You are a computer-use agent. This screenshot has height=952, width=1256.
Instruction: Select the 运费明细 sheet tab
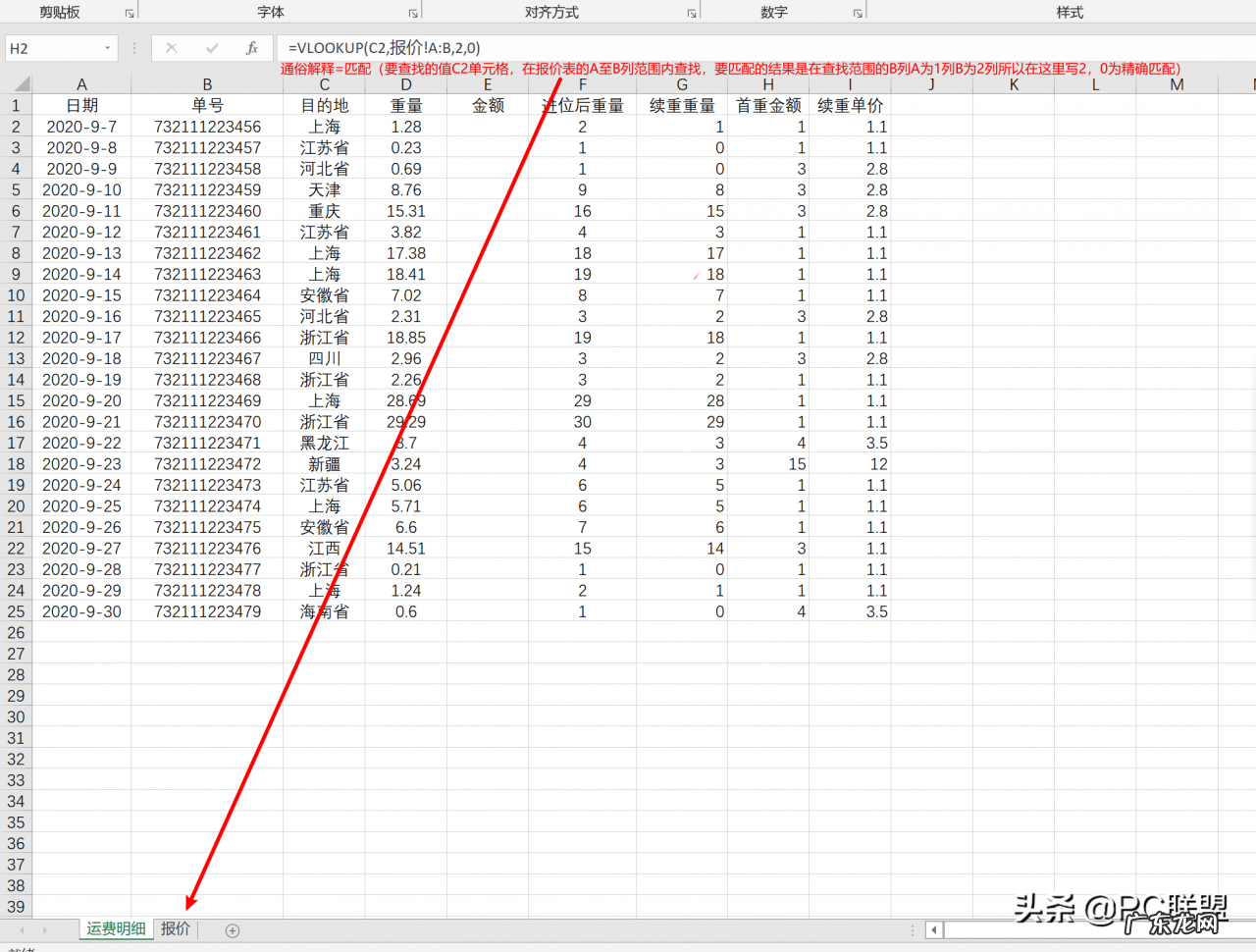click(115, 928)
